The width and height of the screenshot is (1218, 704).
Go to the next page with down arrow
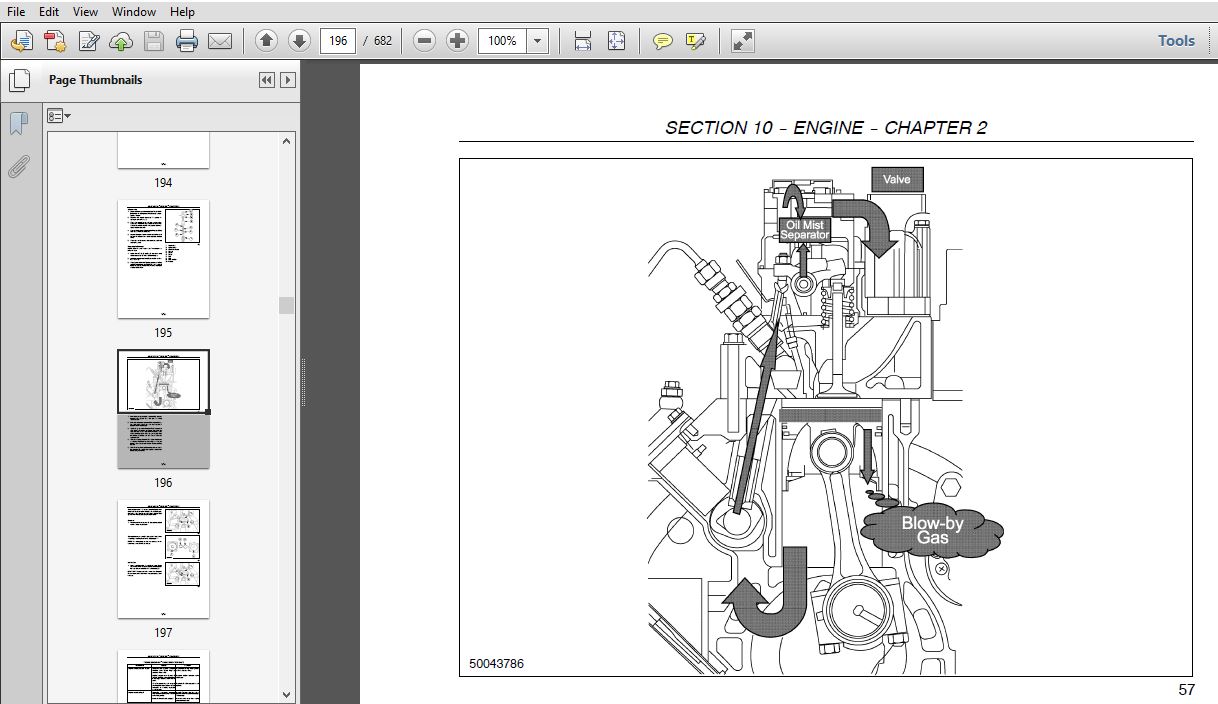click(299, 41)
